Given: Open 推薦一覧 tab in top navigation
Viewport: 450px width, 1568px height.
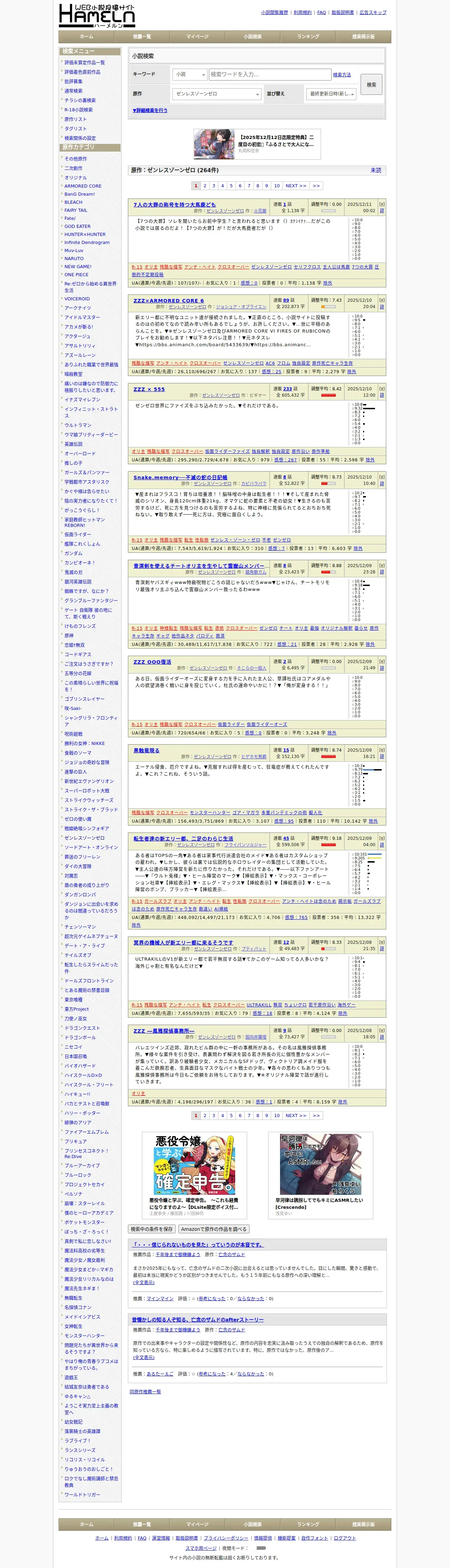Looking at the screenshot, I should (142, 37).
